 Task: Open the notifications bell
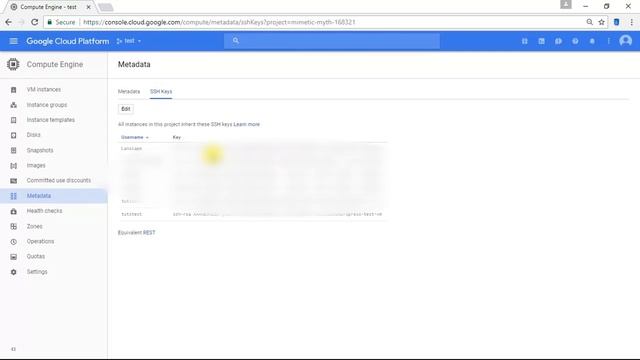tap(592, 41)
